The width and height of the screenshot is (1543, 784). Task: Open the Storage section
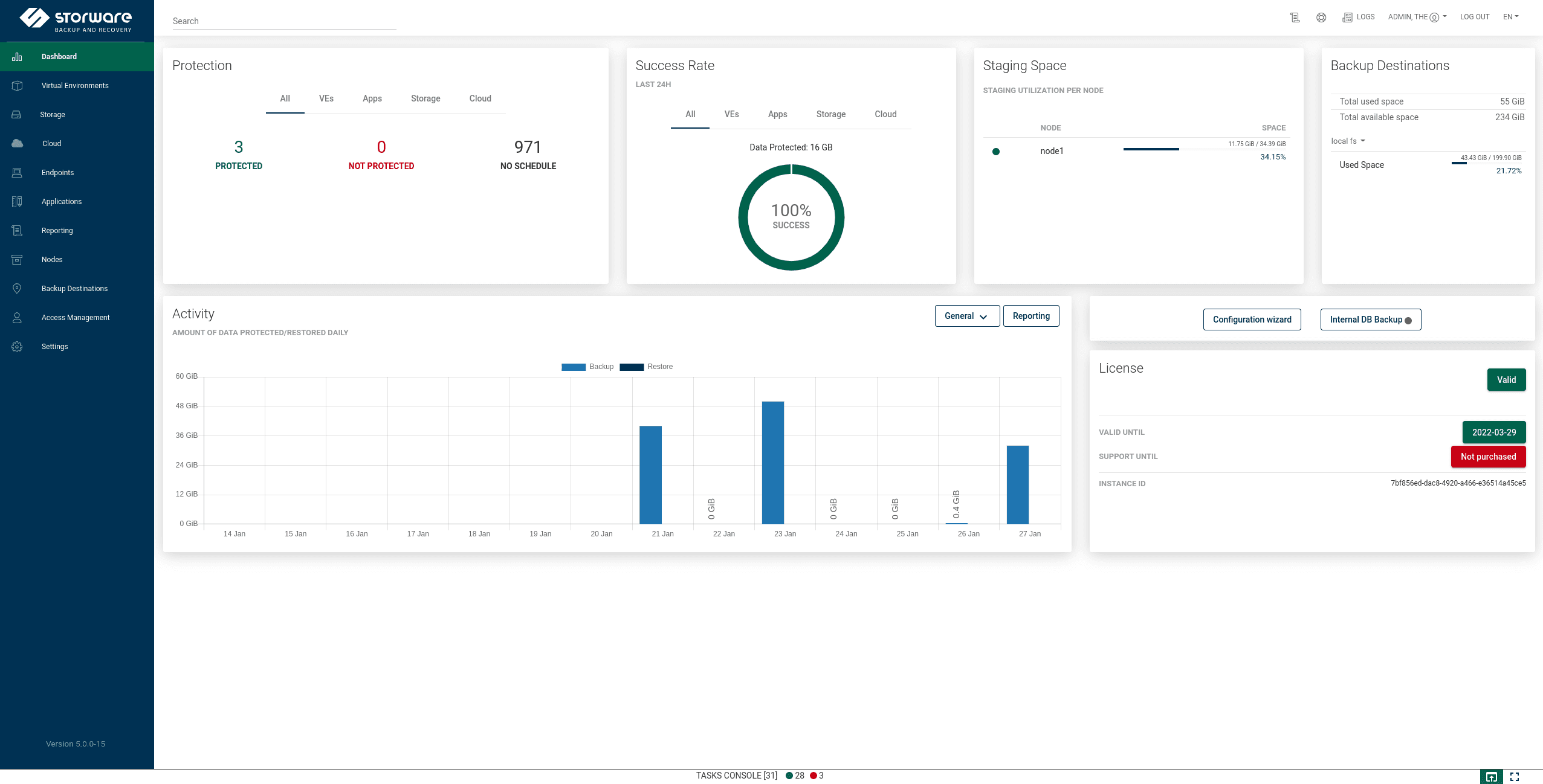[52, 114]
